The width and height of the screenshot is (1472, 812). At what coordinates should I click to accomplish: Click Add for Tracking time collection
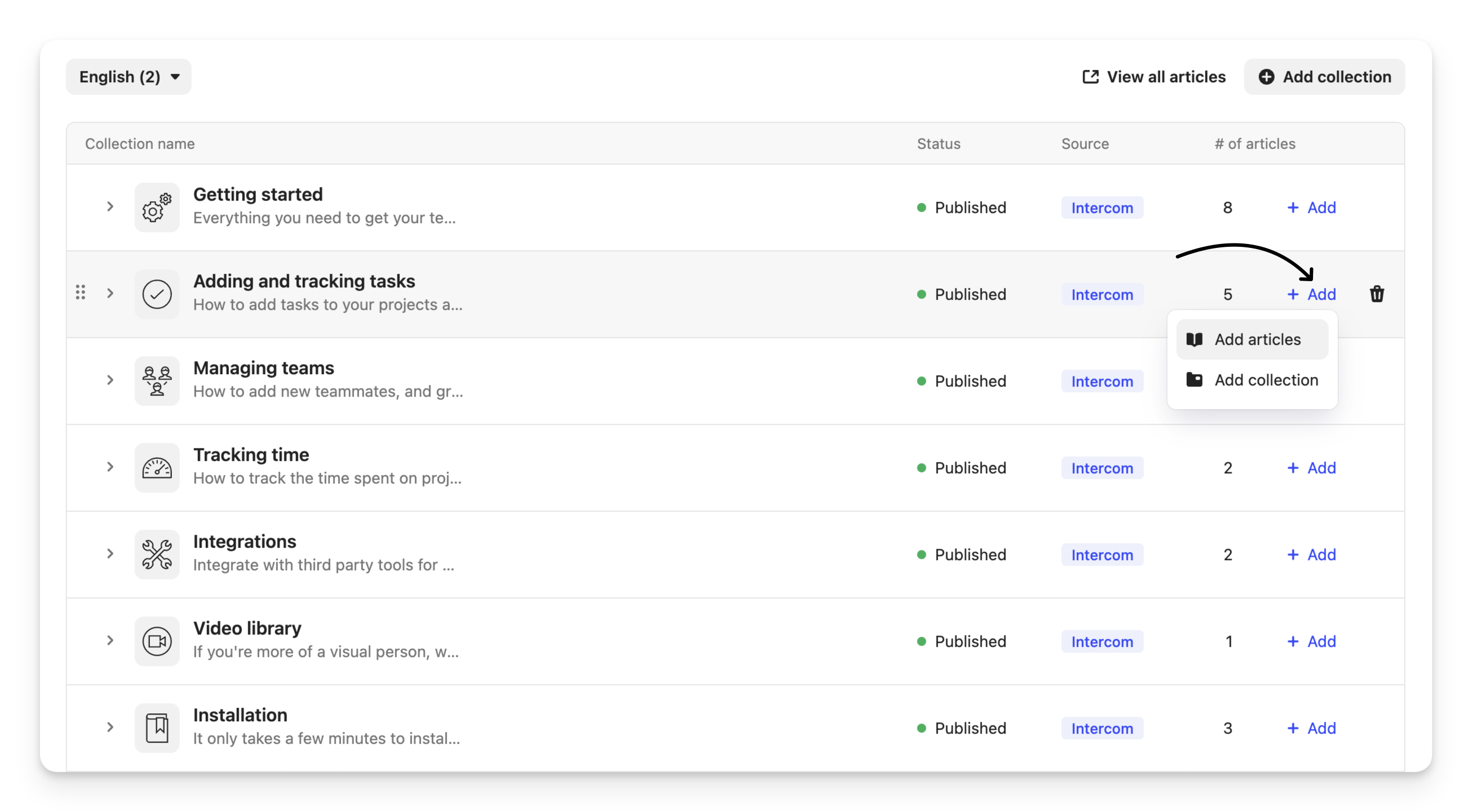tap(1311, 468)
